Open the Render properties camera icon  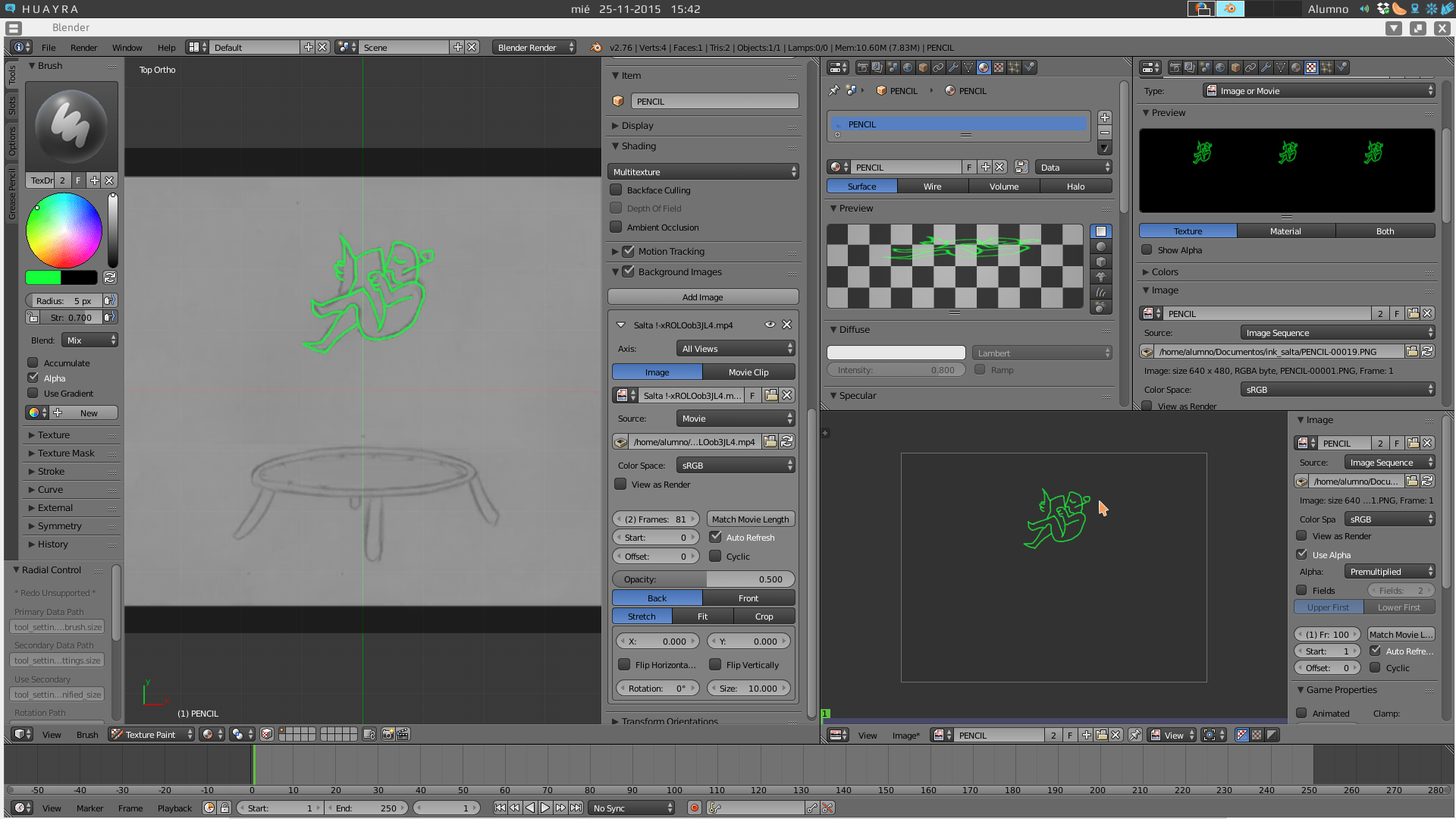(x=1175, y=67)
